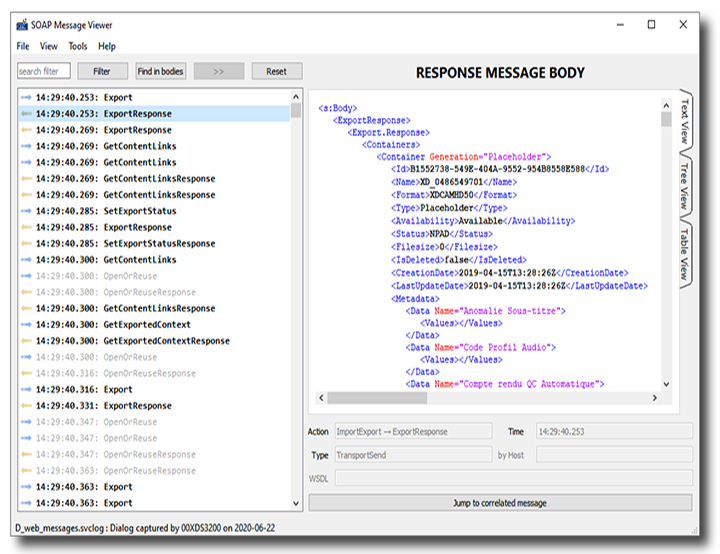Click the response arrow icon beside SetExportStatusResponse
The image size is (720, 554).
point(25,244)
